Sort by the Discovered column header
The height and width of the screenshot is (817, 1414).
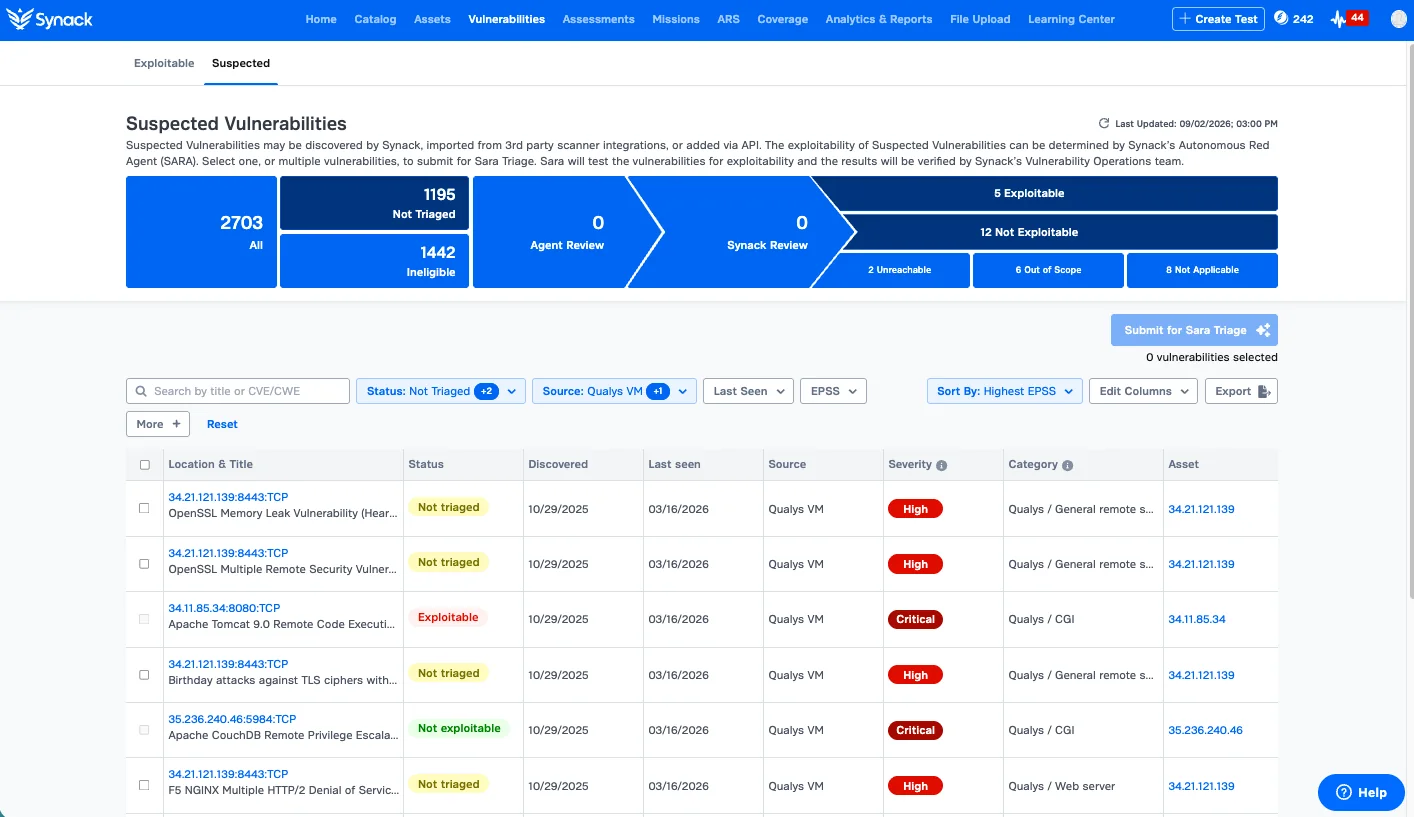click(x=558, y=465)
